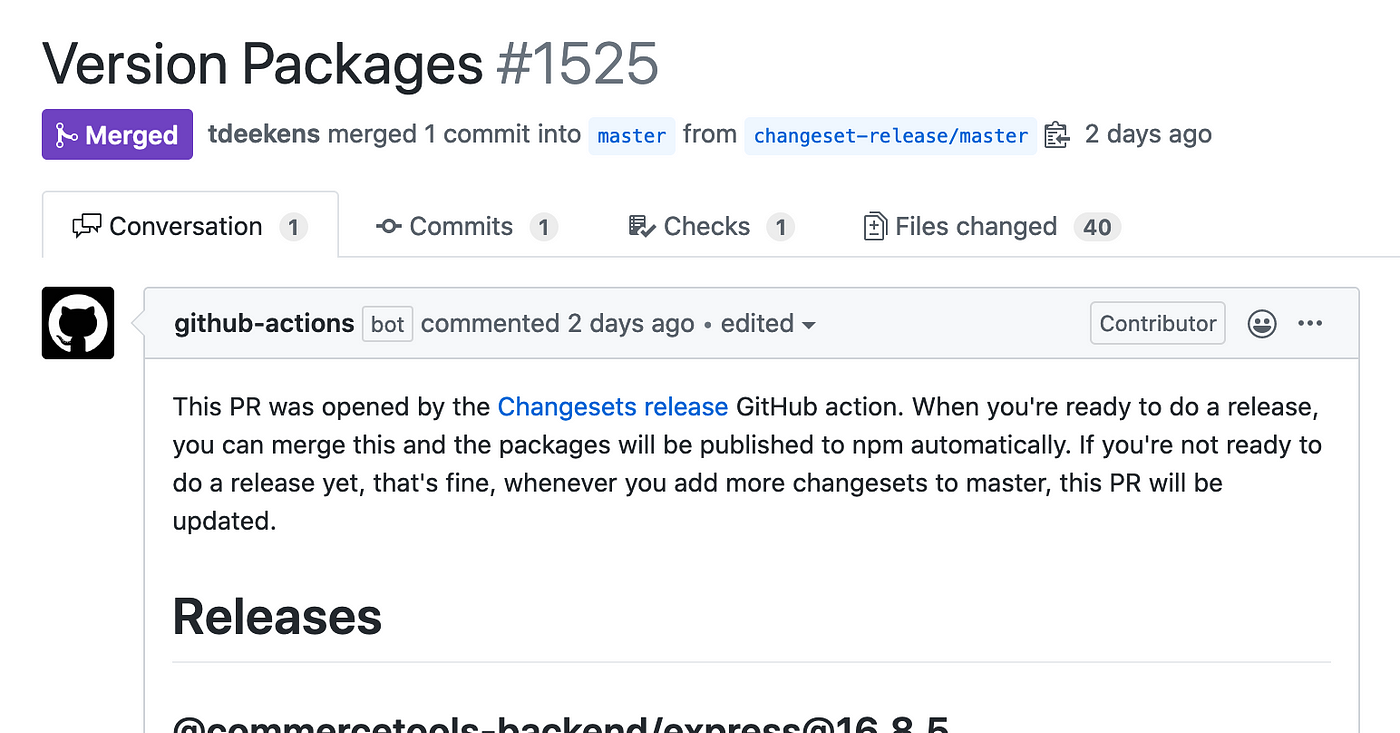The width and height of the screenshot is (1400, 733).
Task: Copy branch name using clipboard icon
Action: pyautogui.click(x=1056, y=135)
